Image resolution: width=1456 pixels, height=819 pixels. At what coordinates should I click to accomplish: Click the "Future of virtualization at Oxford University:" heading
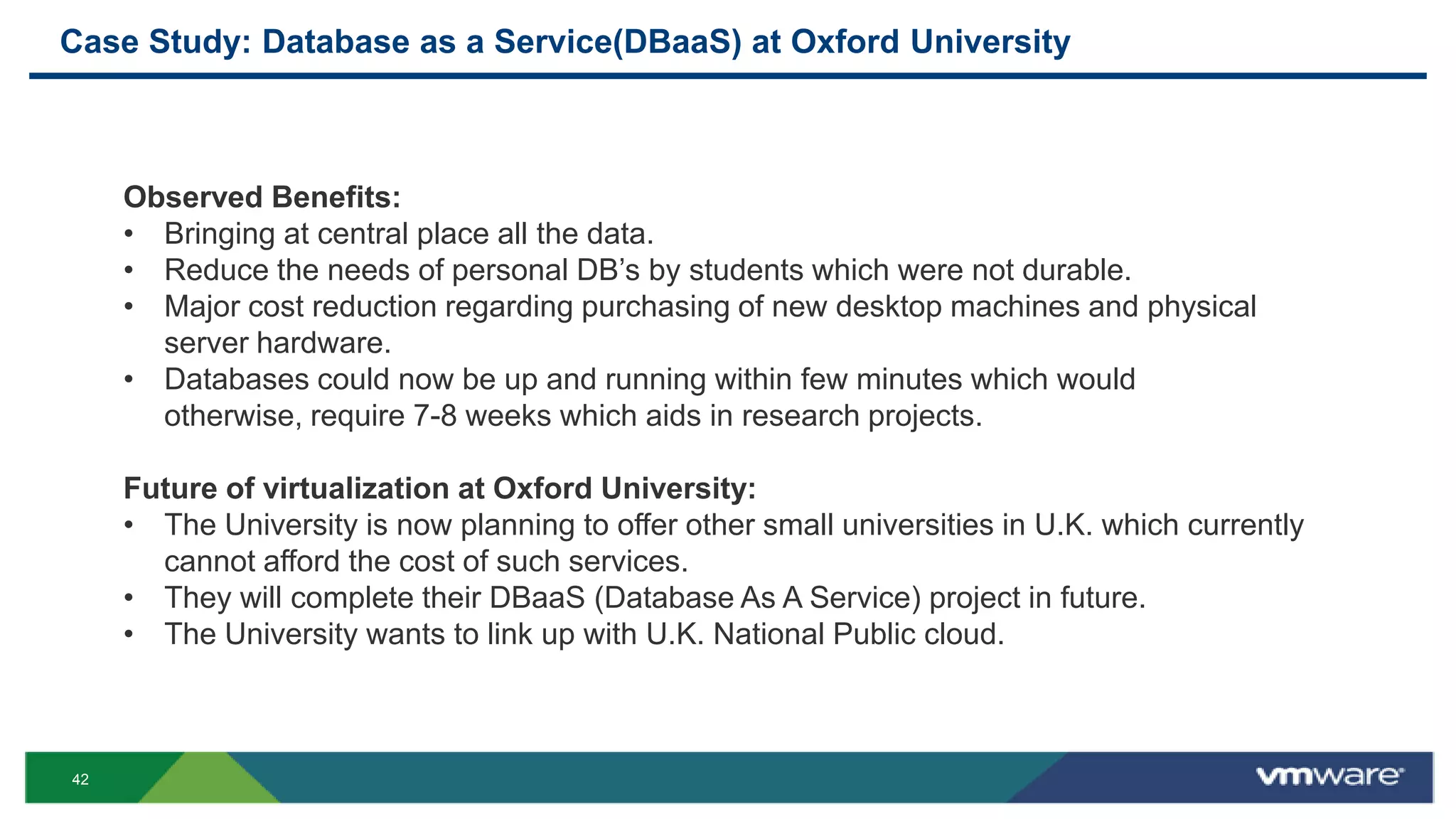coord(439,488)
